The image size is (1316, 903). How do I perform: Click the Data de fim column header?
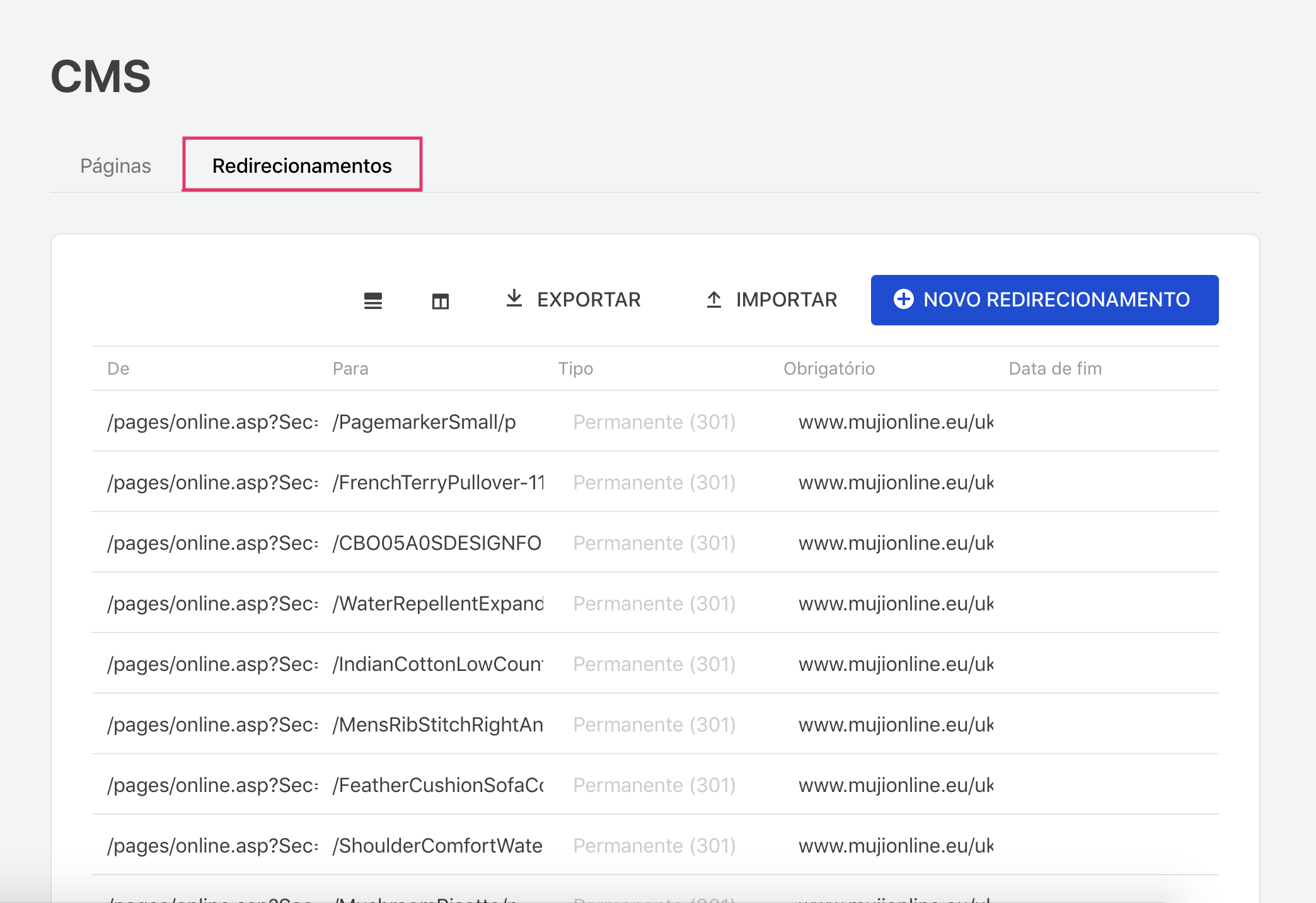click(x=1055, y=368)
